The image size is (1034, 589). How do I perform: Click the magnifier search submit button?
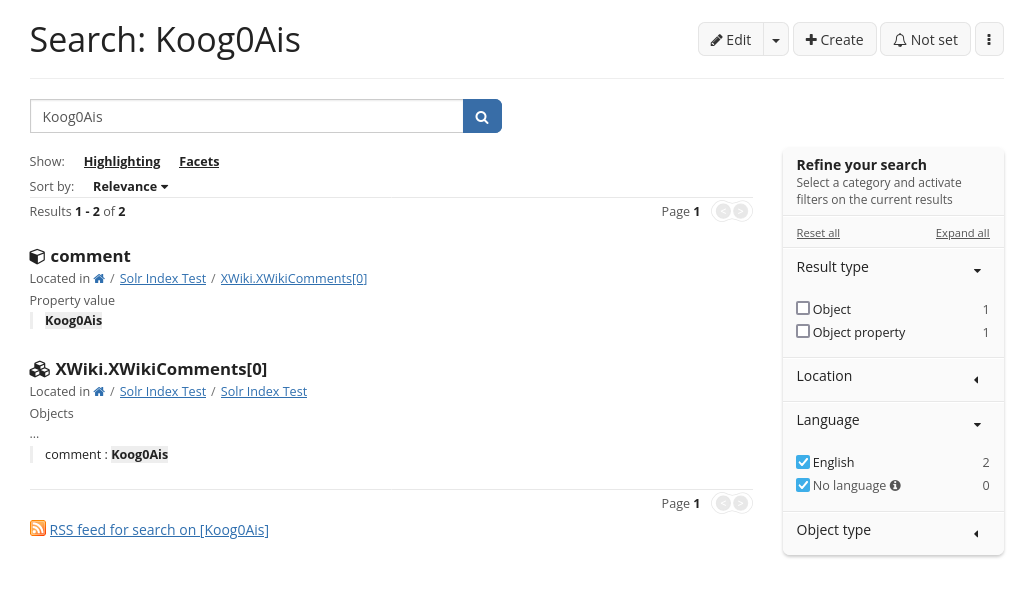pos(482,117)
